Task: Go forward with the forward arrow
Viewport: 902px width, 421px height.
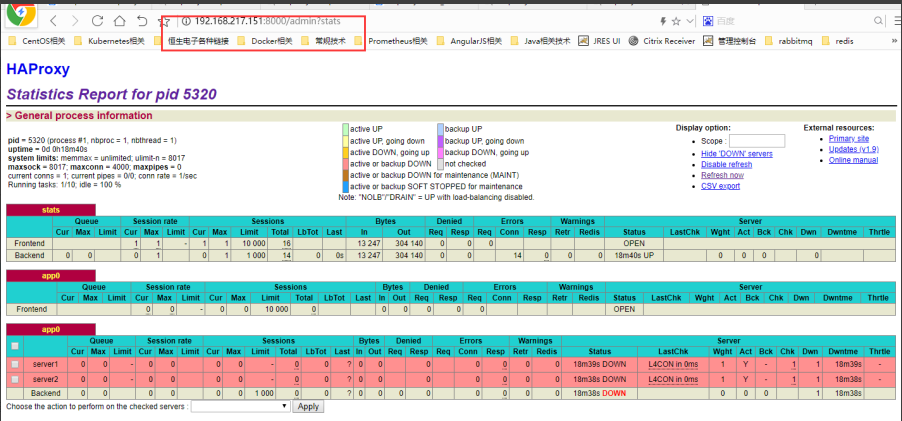Action: click(x=75, y=21)
